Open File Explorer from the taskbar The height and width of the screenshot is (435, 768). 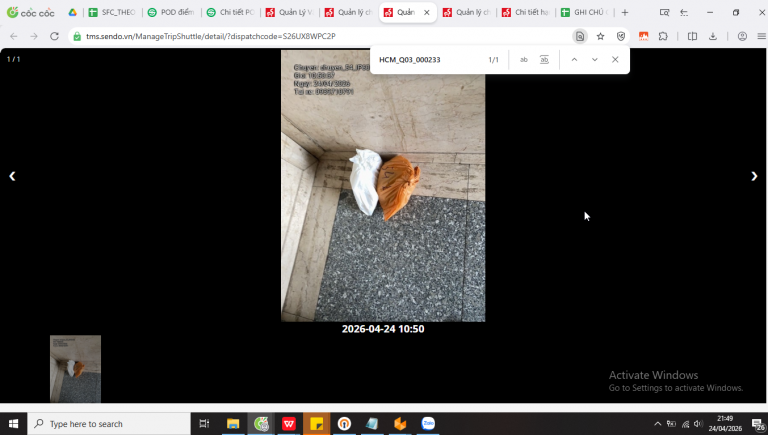233,424
